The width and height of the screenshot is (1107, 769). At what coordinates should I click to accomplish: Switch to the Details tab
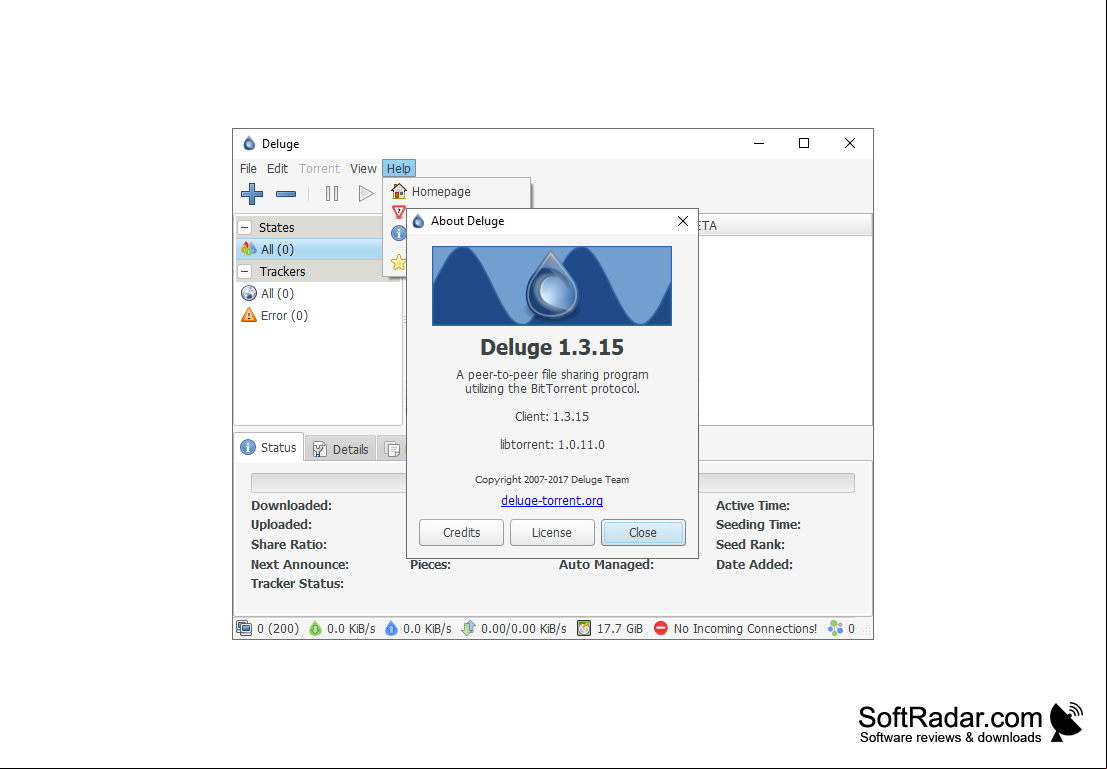click(341, 449)
